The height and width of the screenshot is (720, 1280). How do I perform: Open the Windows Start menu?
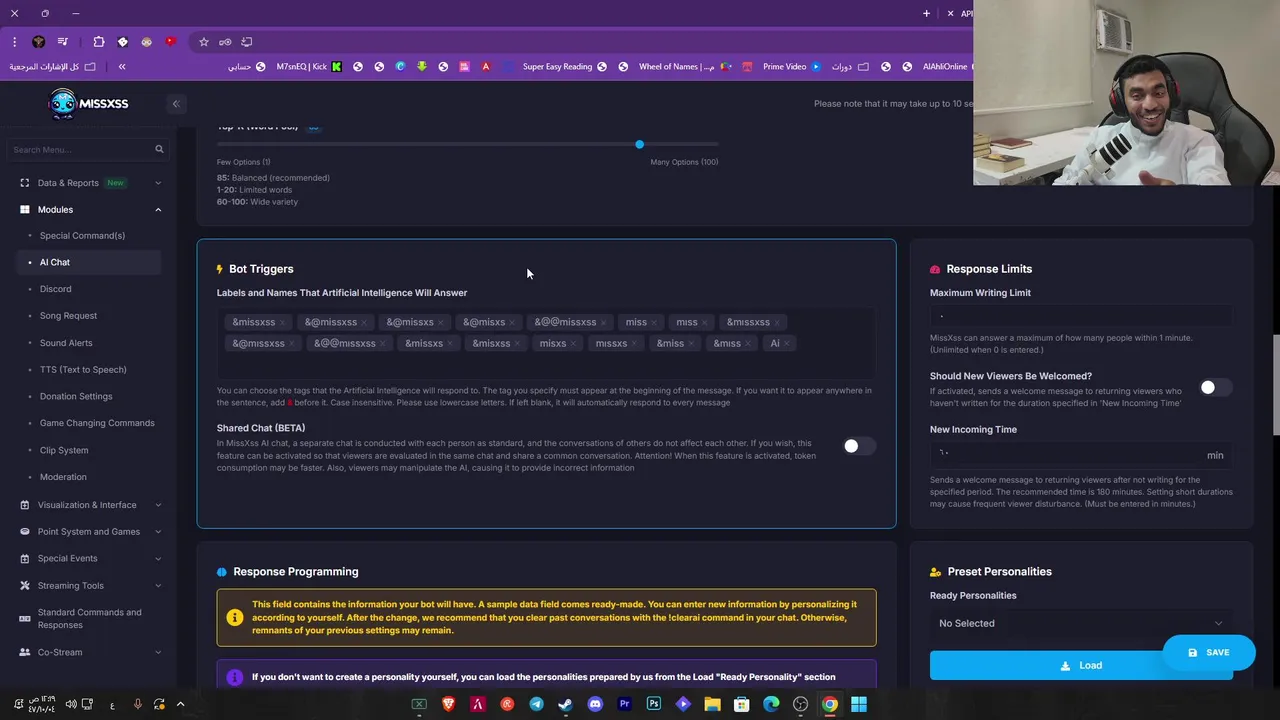point(859,704)
